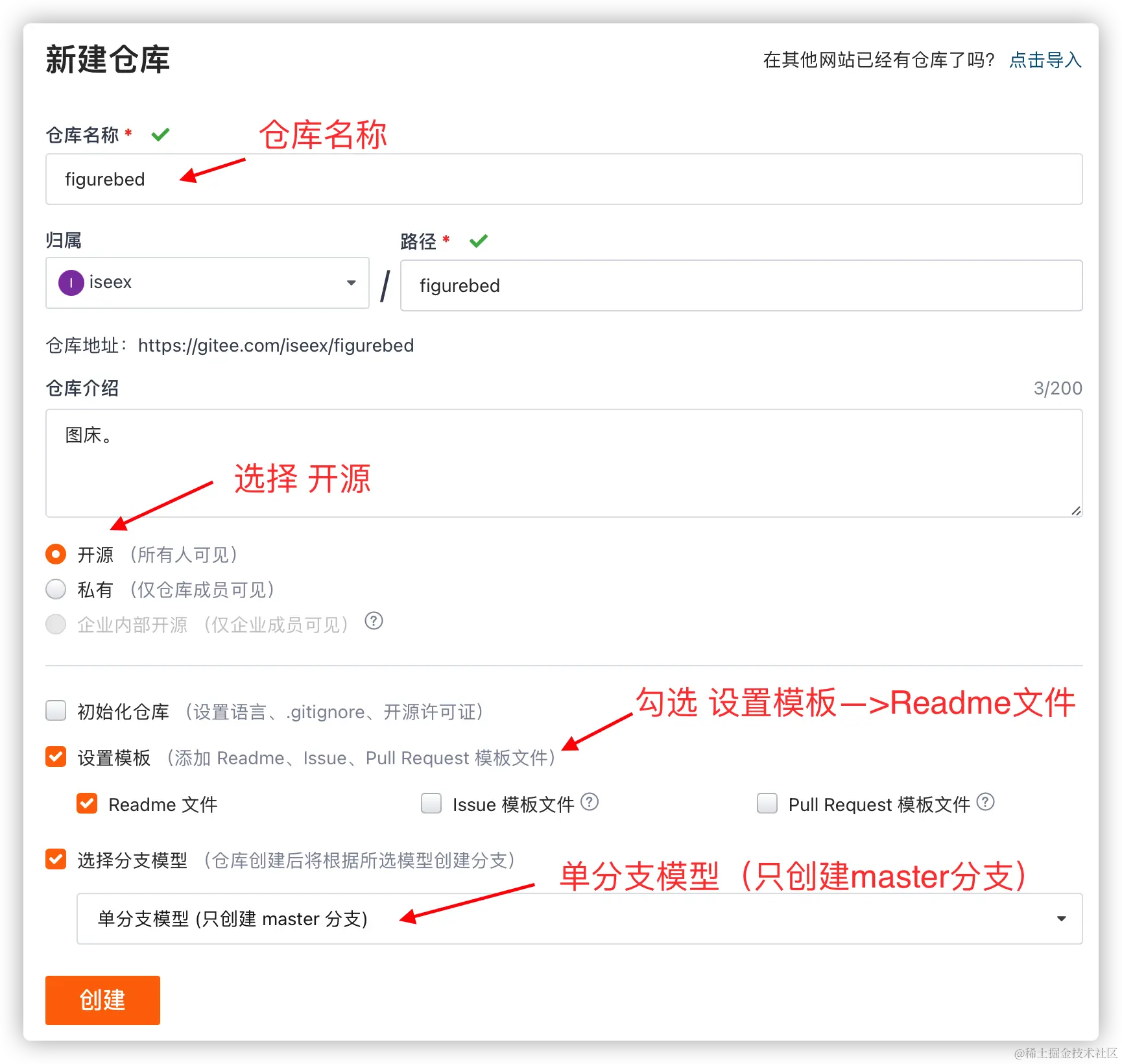
Task: Open the 单分支模型 branch model dropdown
Action: [579, 919]
